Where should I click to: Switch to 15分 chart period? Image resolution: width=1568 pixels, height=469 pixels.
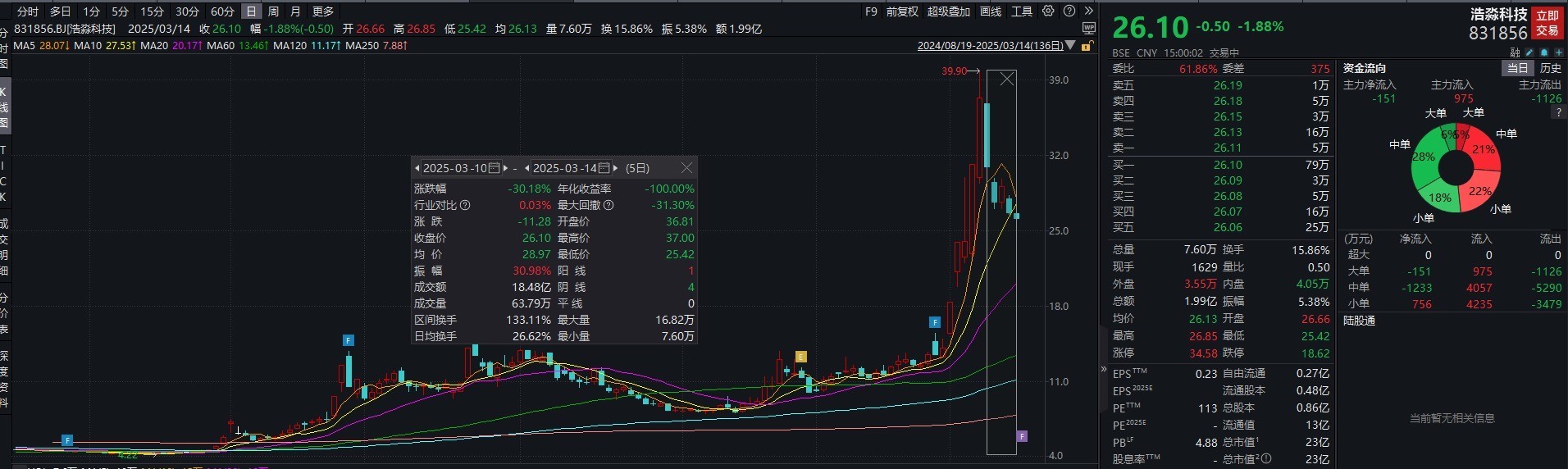pyautogui.click(x=152, y=11)
